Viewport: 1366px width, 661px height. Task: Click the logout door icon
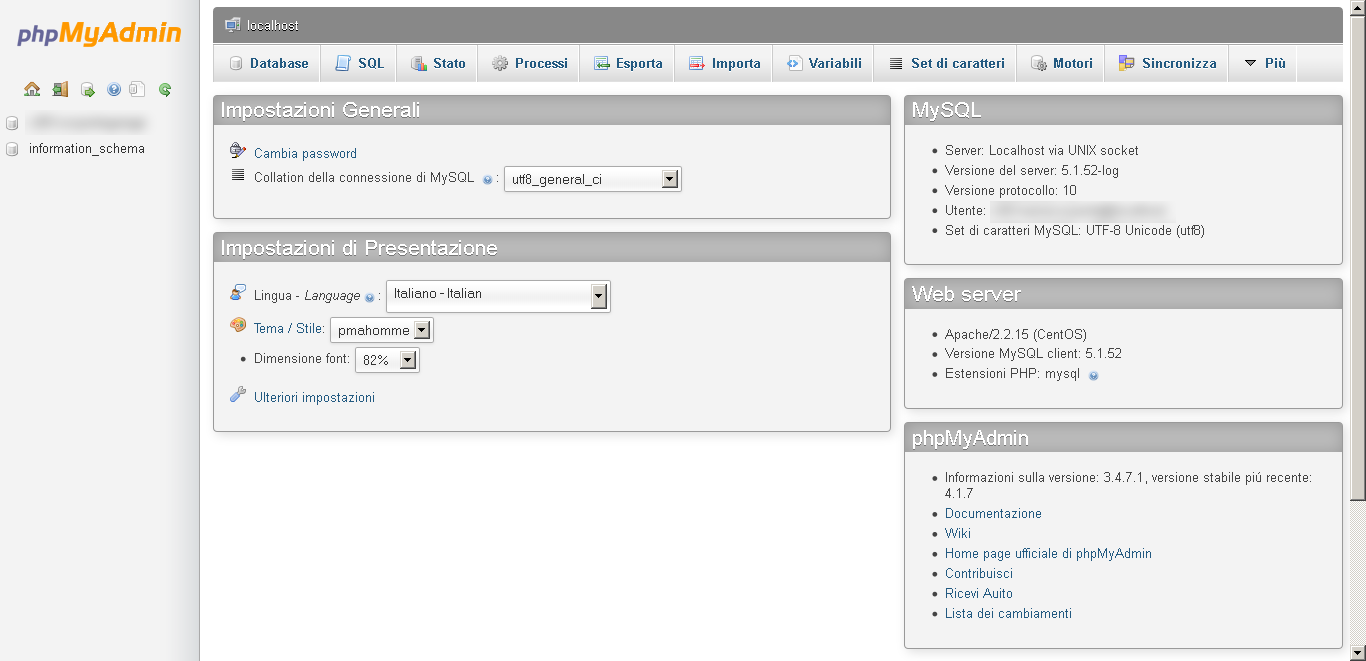60,89
